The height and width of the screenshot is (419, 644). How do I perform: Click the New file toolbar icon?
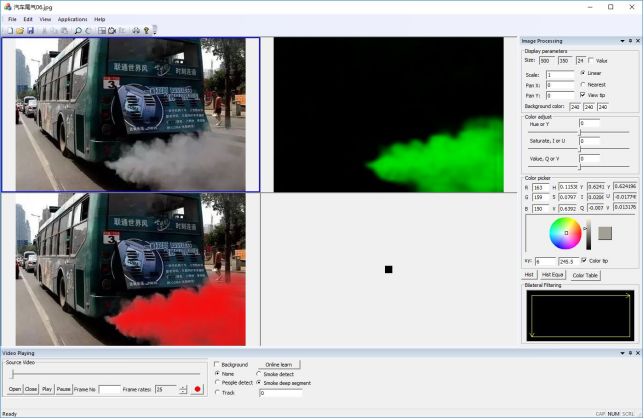(10, 31)
